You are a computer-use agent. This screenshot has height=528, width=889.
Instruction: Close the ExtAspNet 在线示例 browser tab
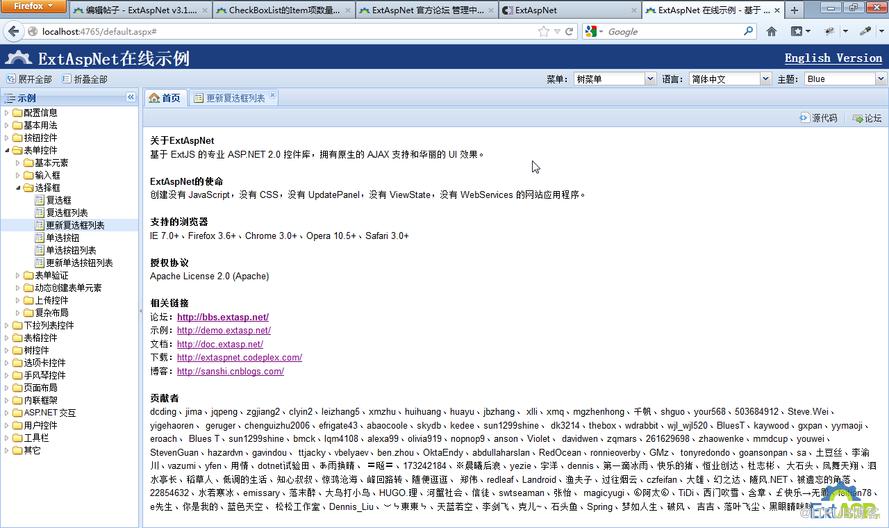(777, 10)
